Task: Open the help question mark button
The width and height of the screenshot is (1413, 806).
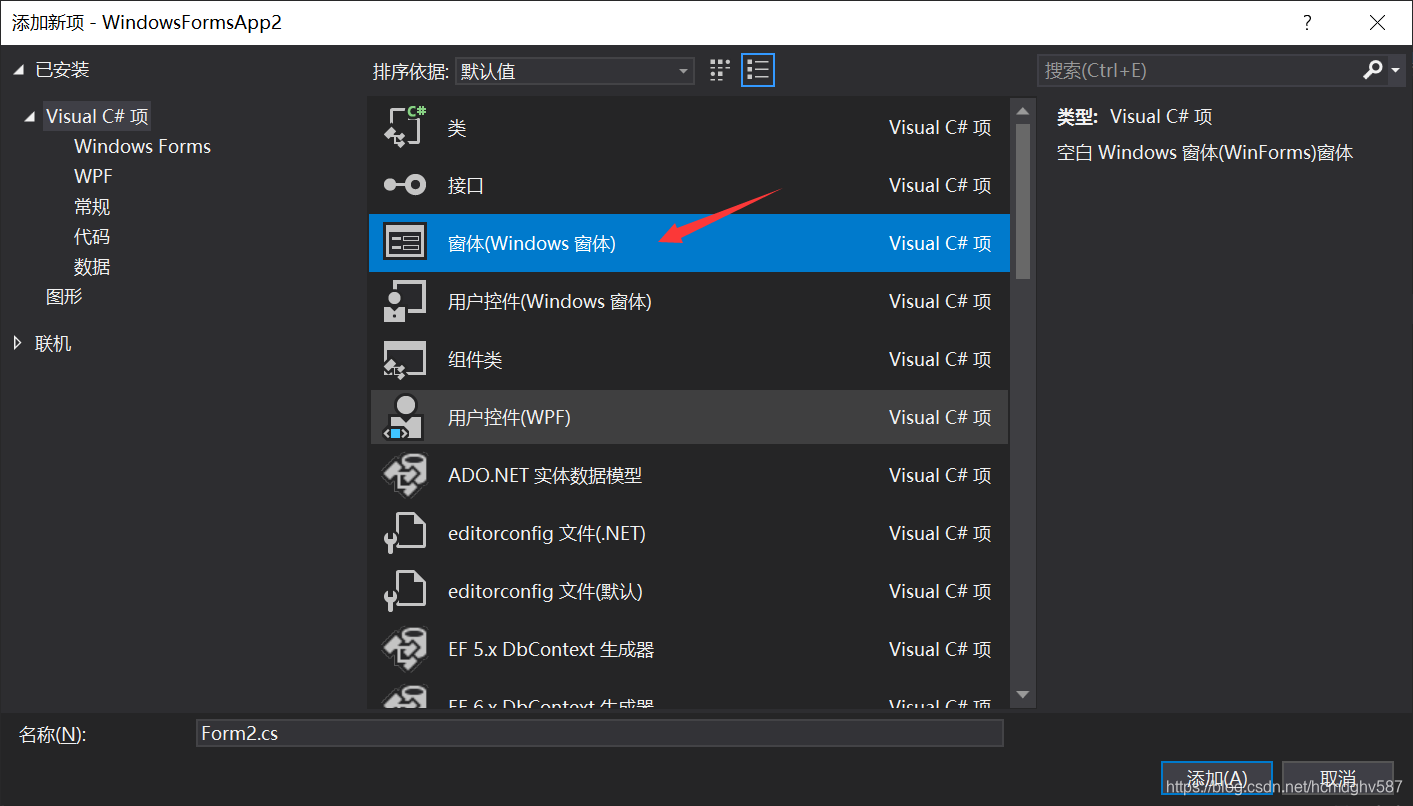Action: pyautogui.click(x=1307, y=22)
